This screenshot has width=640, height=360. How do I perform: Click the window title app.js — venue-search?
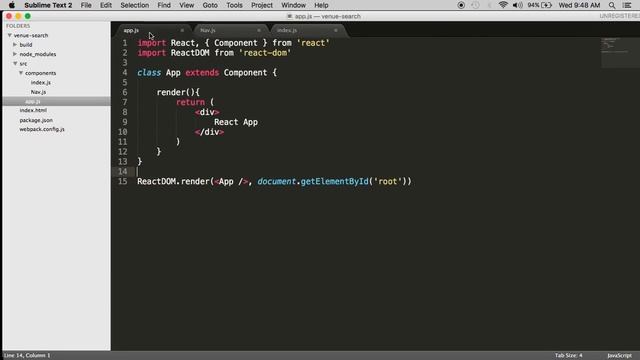click(328, 16)
